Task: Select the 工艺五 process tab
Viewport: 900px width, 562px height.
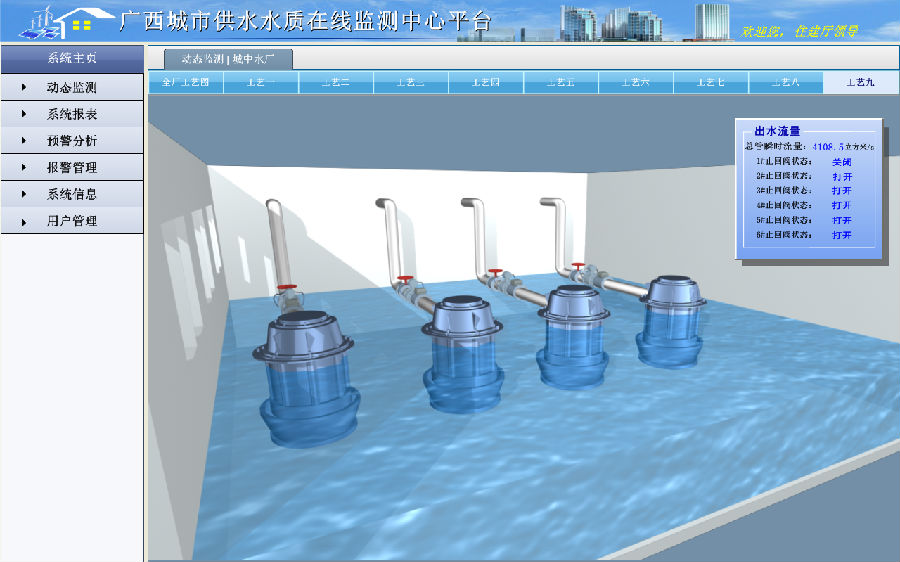Action: tap(561, 82)
